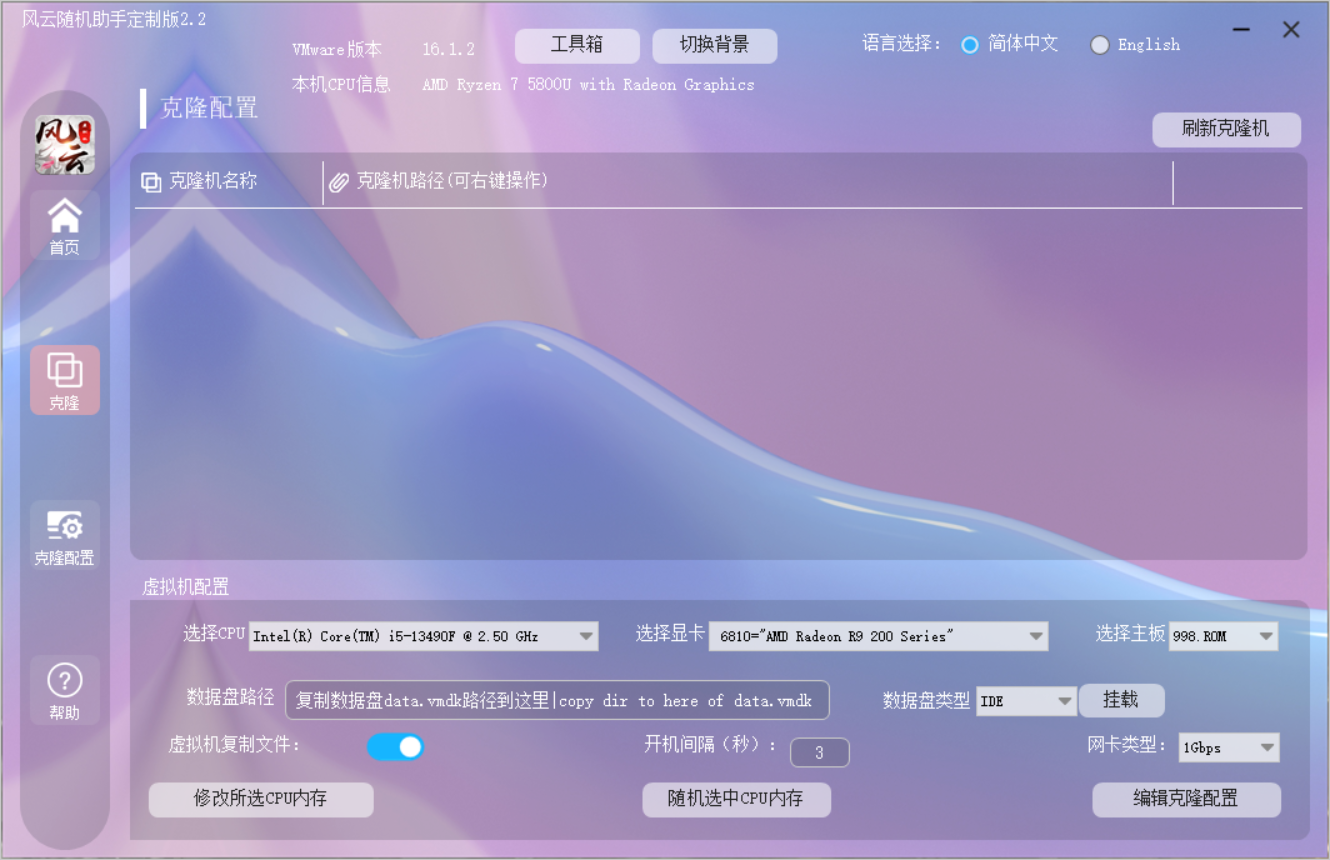The image size is (1330, 860).
Task: Expand the 选择CPU dropdown
Action: pyautogui.click(x=586, y=636)
